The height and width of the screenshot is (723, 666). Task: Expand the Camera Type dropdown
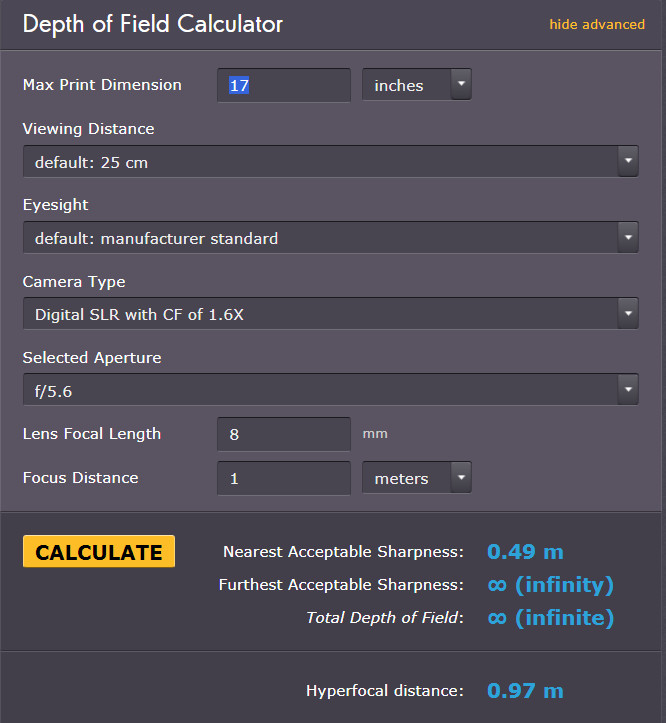pyautogui.click(x=331, y=314)
